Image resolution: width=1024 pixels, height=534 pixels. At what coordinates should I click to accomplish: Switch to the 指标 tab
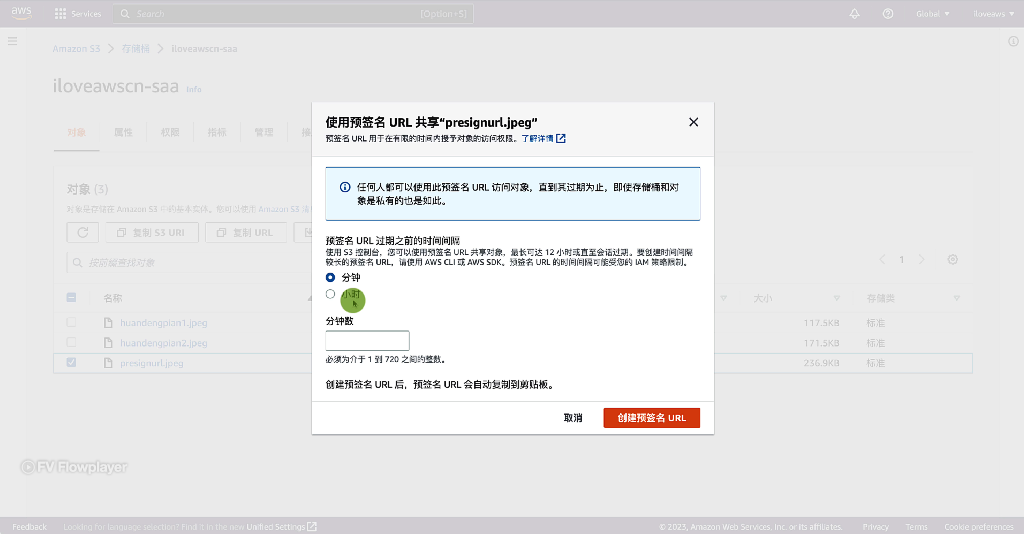point(217,133)
